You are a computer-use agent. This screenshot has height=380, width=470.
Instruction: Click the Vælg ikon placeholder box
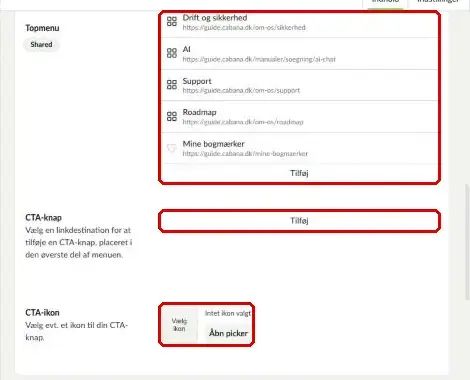pos(179,325)
